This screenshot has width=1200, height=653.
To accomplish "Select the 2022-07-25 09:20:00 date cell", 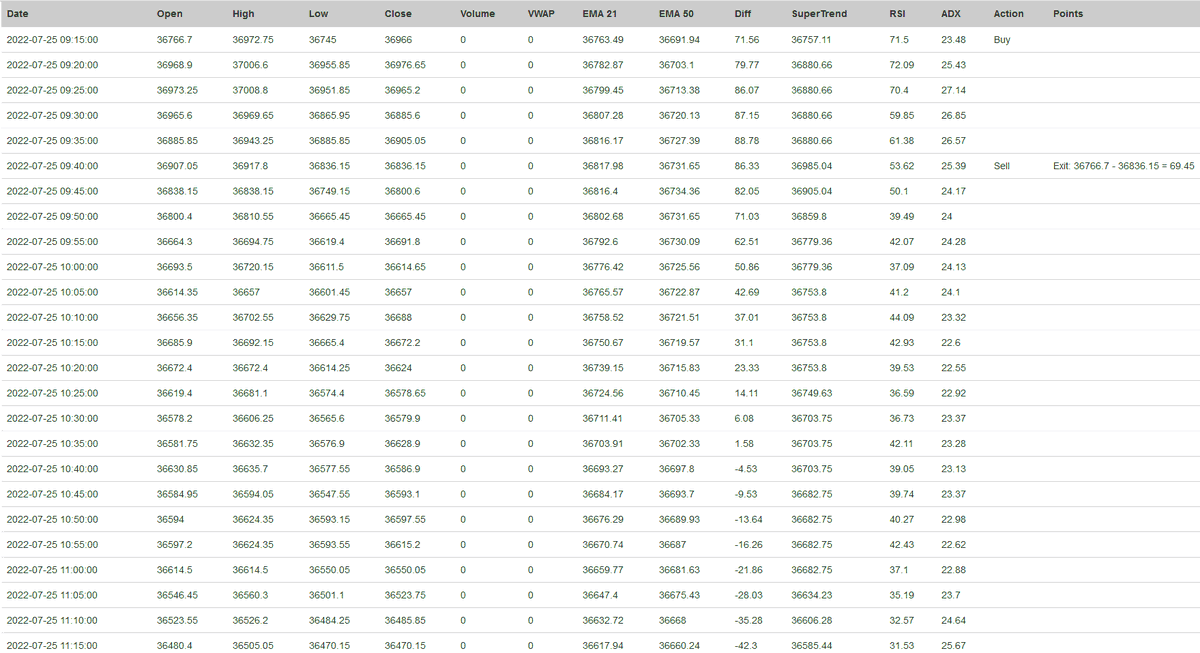I will [x=52, y=65].
